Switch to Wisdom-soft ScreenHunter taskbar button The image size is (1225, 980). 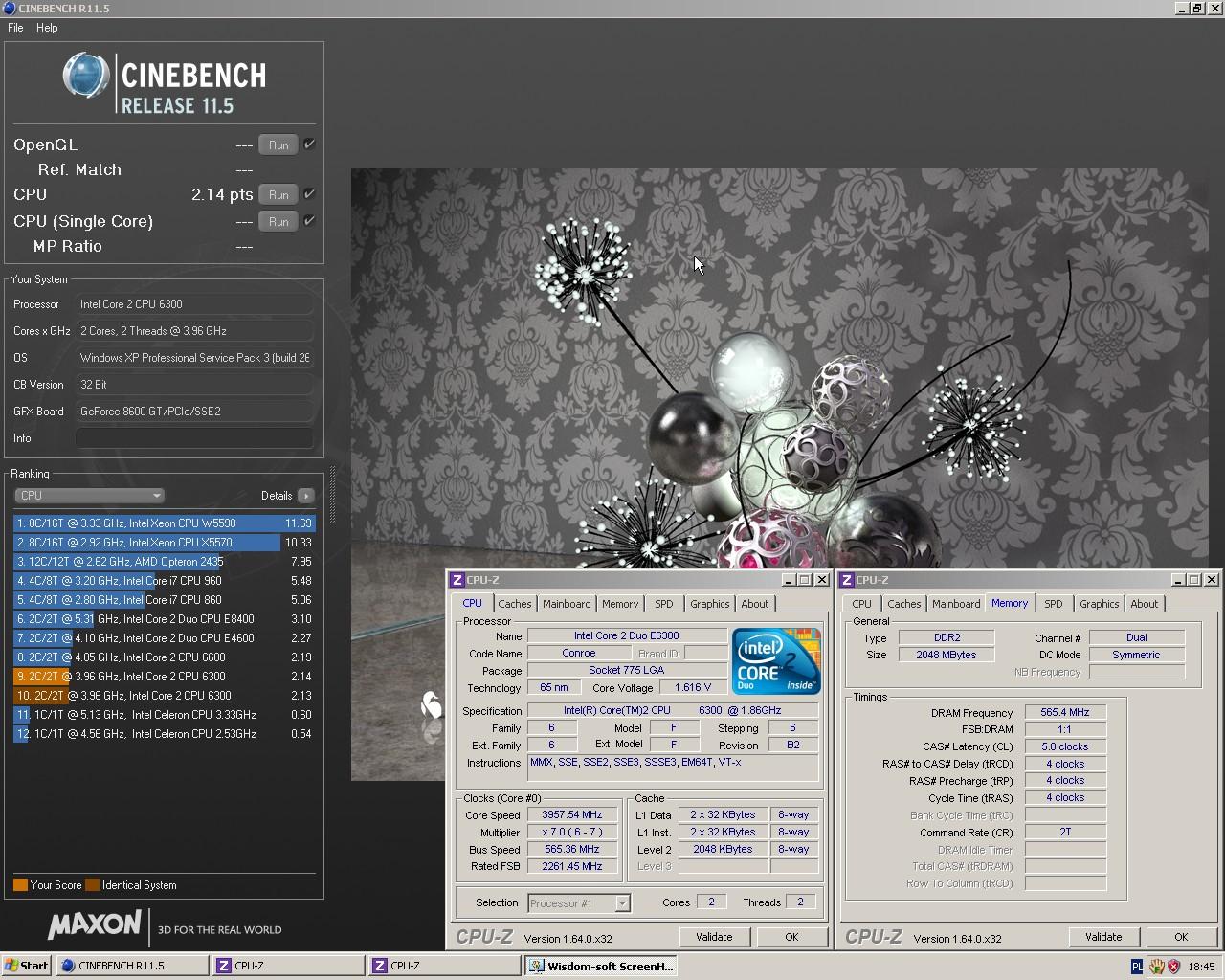600,966
